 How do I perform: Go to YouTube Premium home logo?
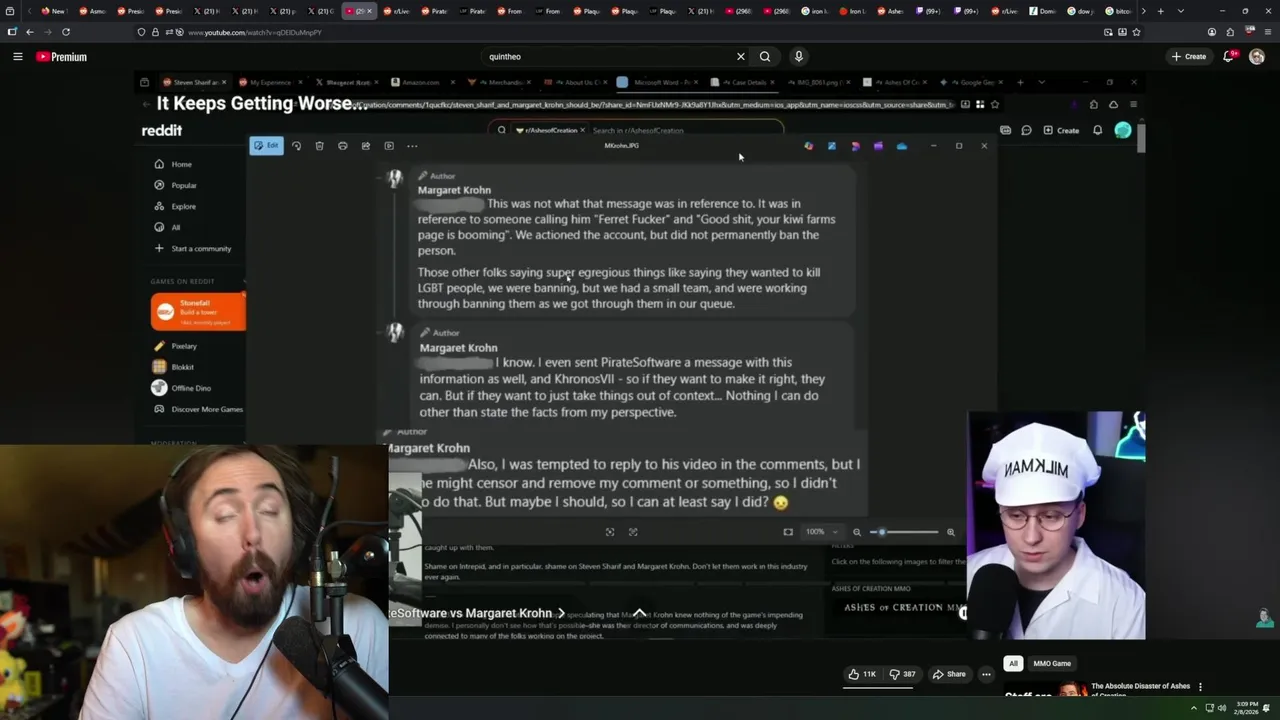(x=61, y=57)
